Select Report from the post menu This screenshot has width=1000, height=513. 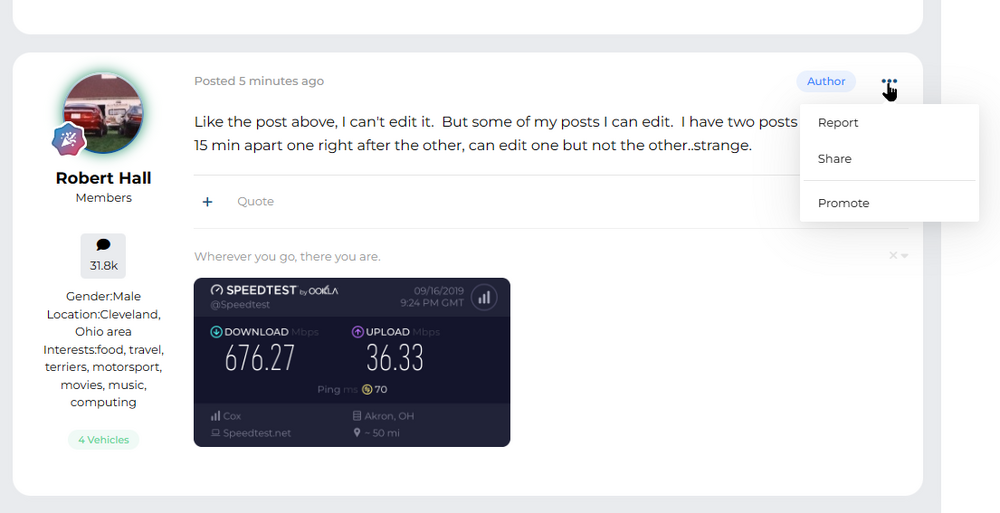pos(838,123)
